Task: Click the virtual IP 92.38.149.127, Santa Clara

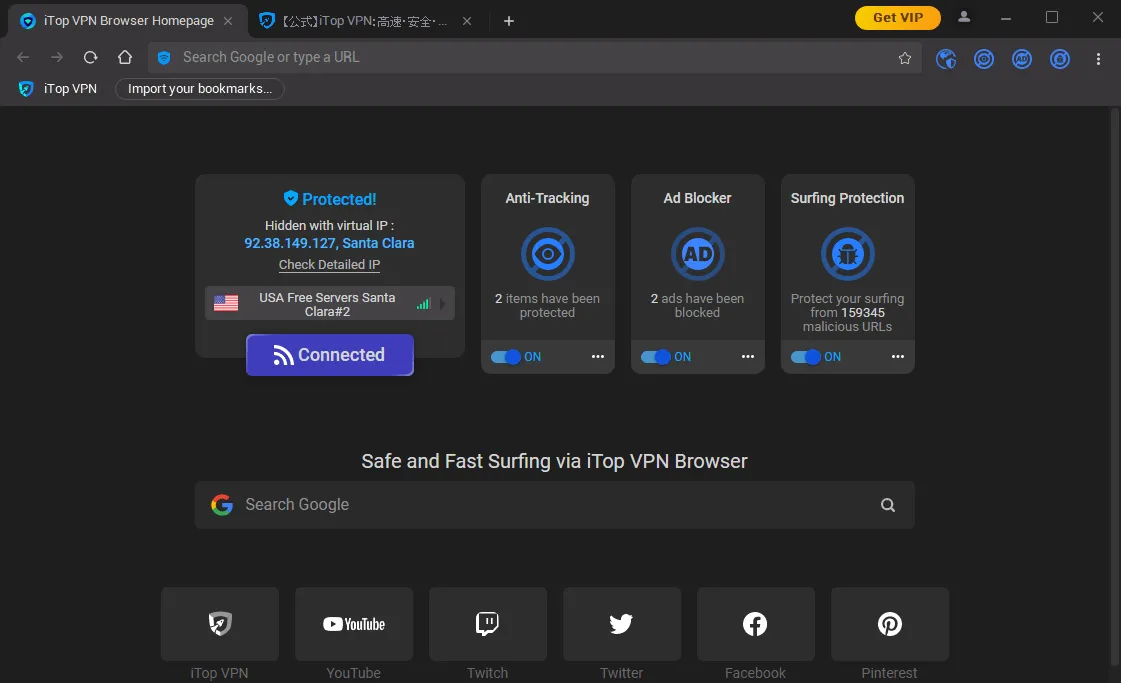Action: pos(330,243)
